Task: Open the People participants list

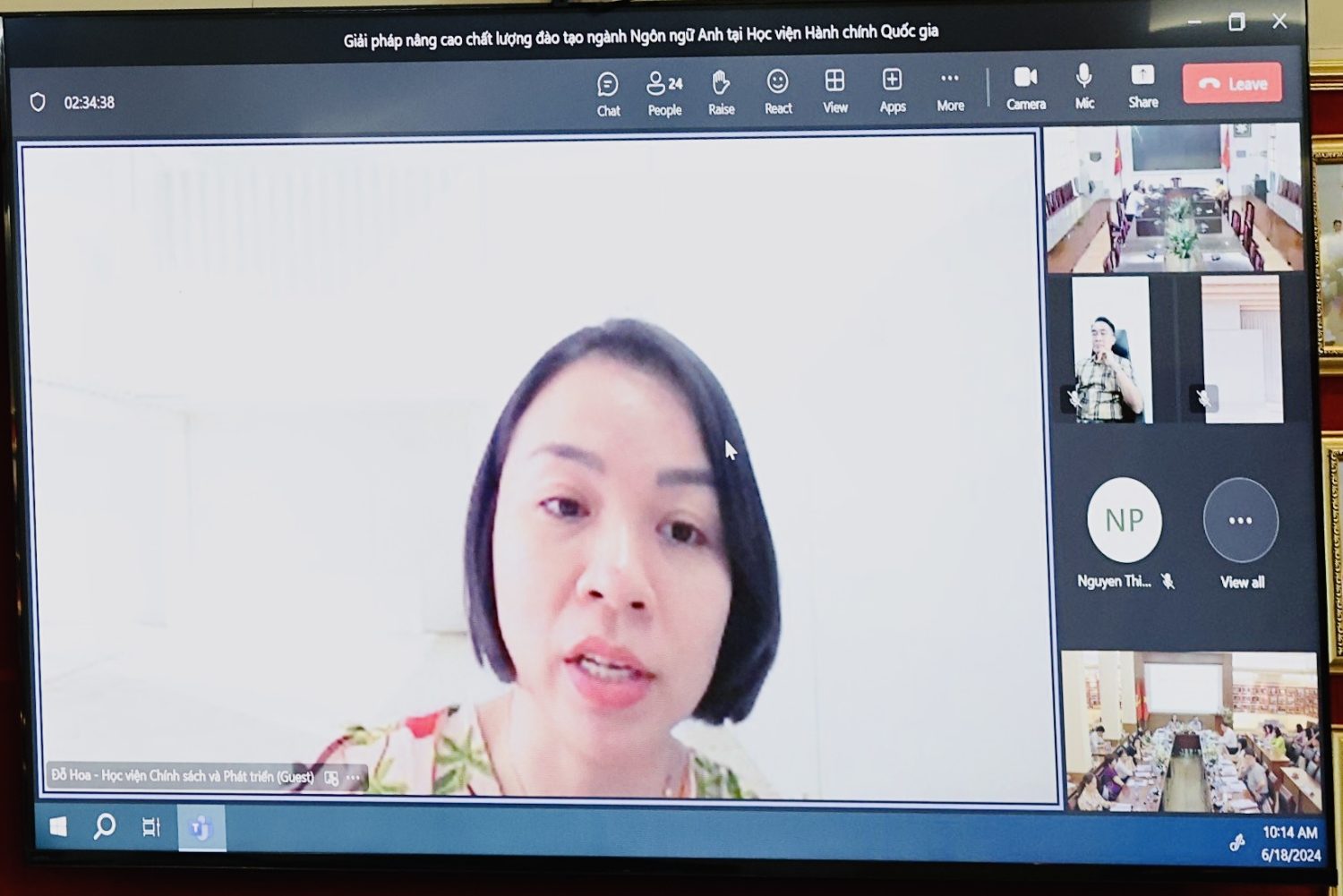Action: coord(664,95)
